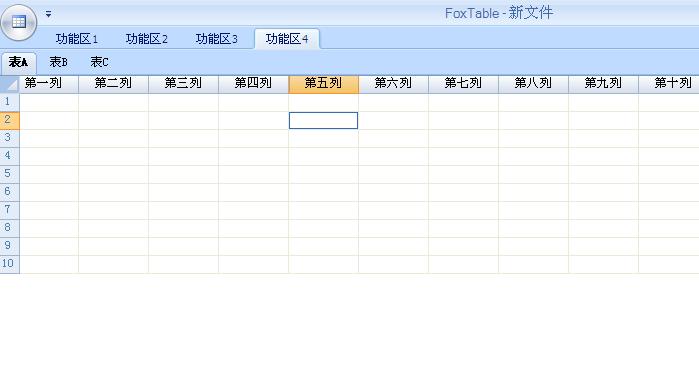Select the 第一列 column header
The height and width of the screenshot is (384, 699).
(x=49, y=84)
